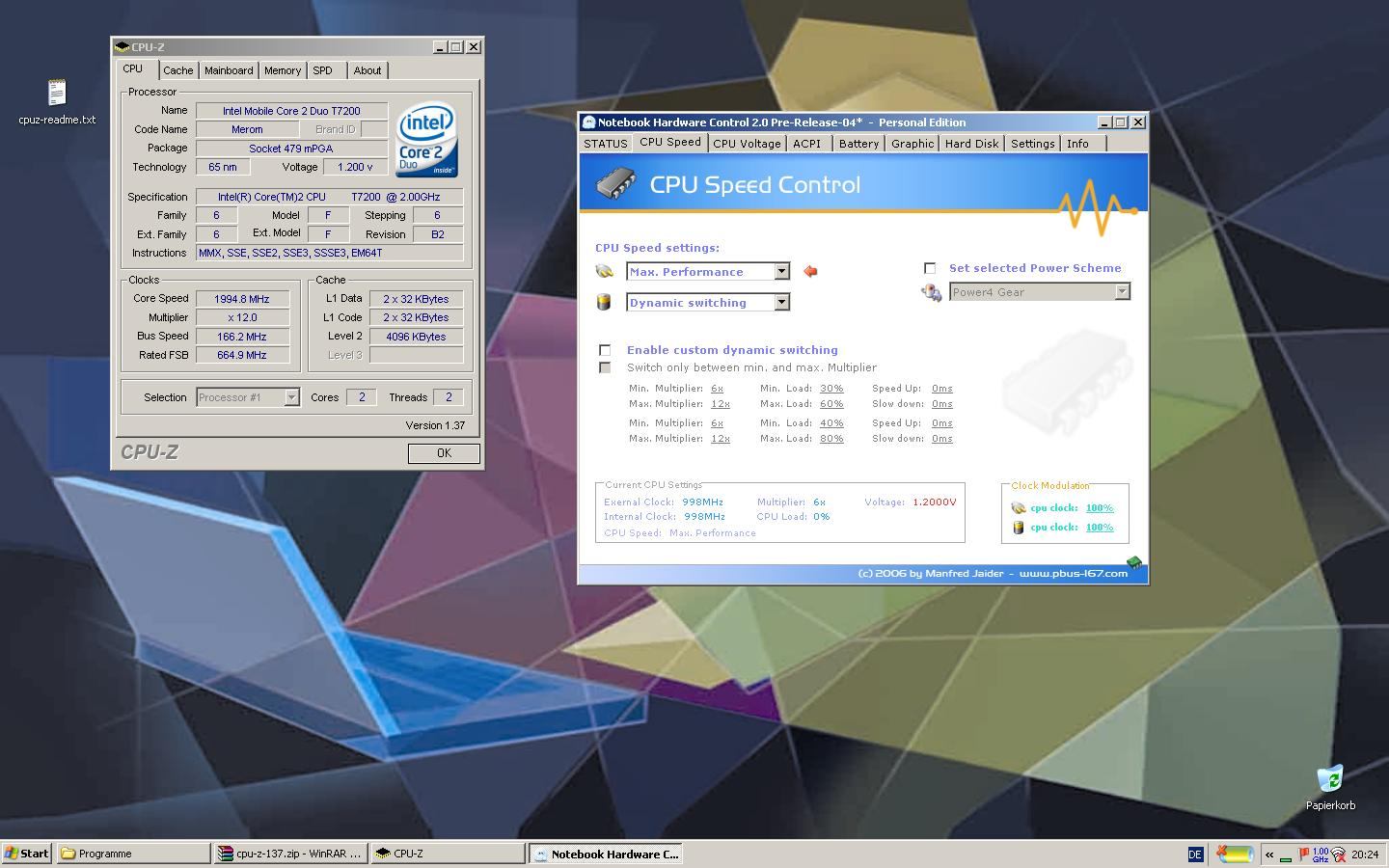
Task: Click the Level 2 4096 KBytes cache field
Action: [415, 337]
